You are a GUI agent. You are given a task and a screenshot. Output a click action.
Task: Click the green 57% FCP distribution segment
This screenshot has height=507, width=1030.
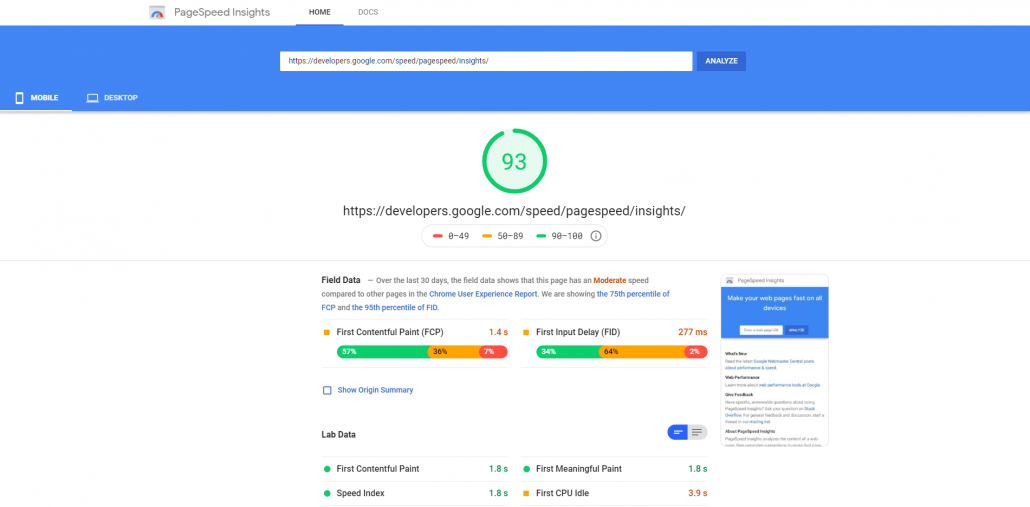pos(382,352)
